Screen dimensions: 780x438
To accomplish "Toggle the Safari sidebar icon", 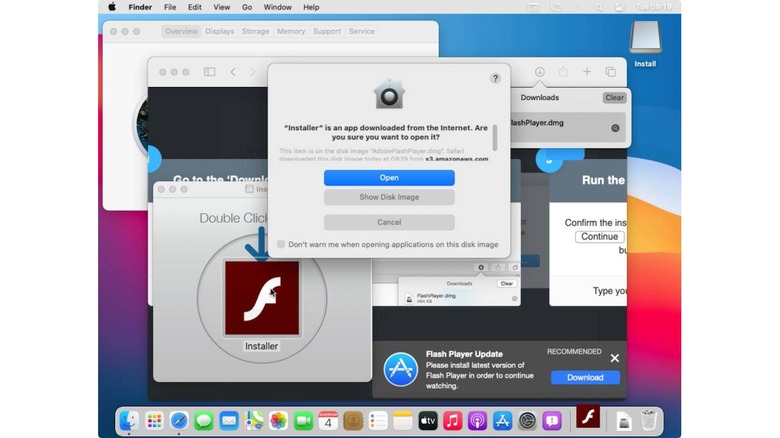I will (209, 72).
